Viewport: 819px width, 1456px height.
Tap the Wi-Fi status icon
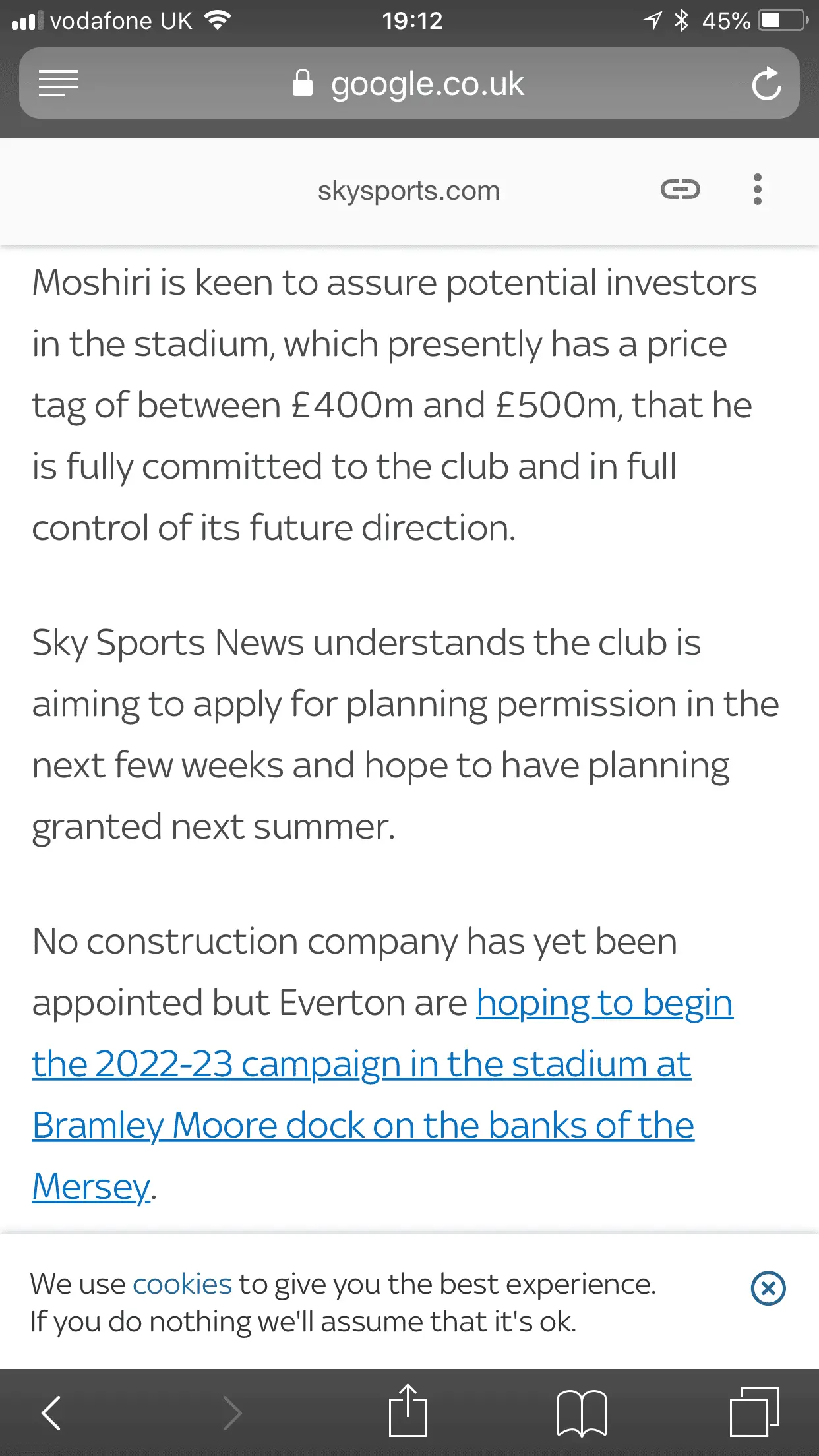point(218,20)
